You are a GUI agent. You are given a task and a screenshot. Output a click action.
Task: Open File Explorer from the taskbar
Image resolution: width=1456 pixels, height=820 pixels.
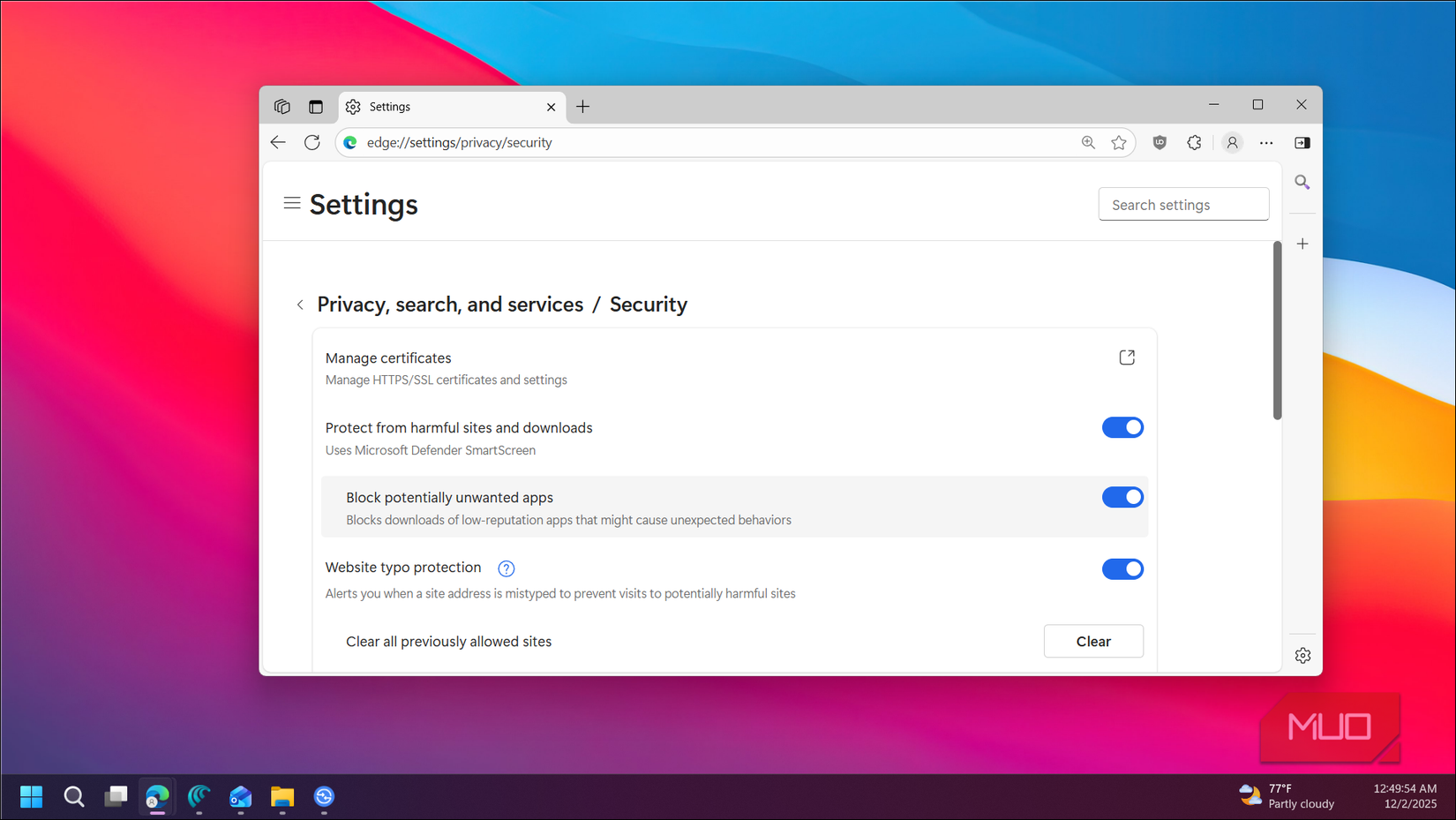pyautogui.click(x=281, y=797)
